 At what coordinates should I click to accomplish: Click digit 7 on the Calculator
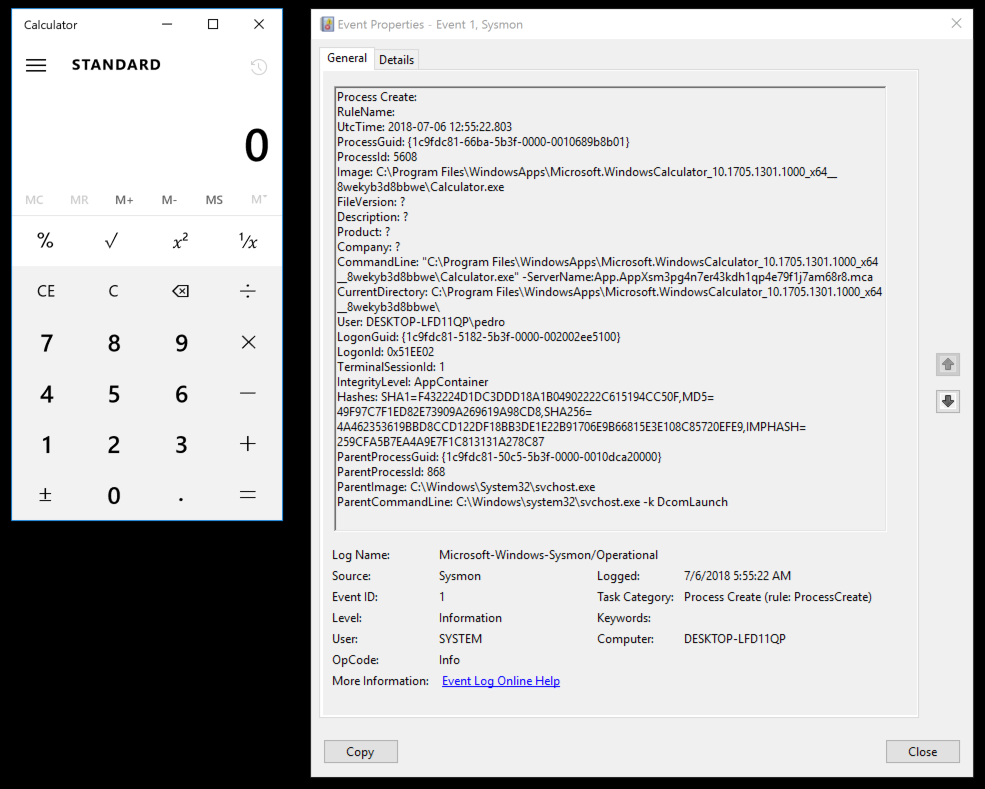46,343
